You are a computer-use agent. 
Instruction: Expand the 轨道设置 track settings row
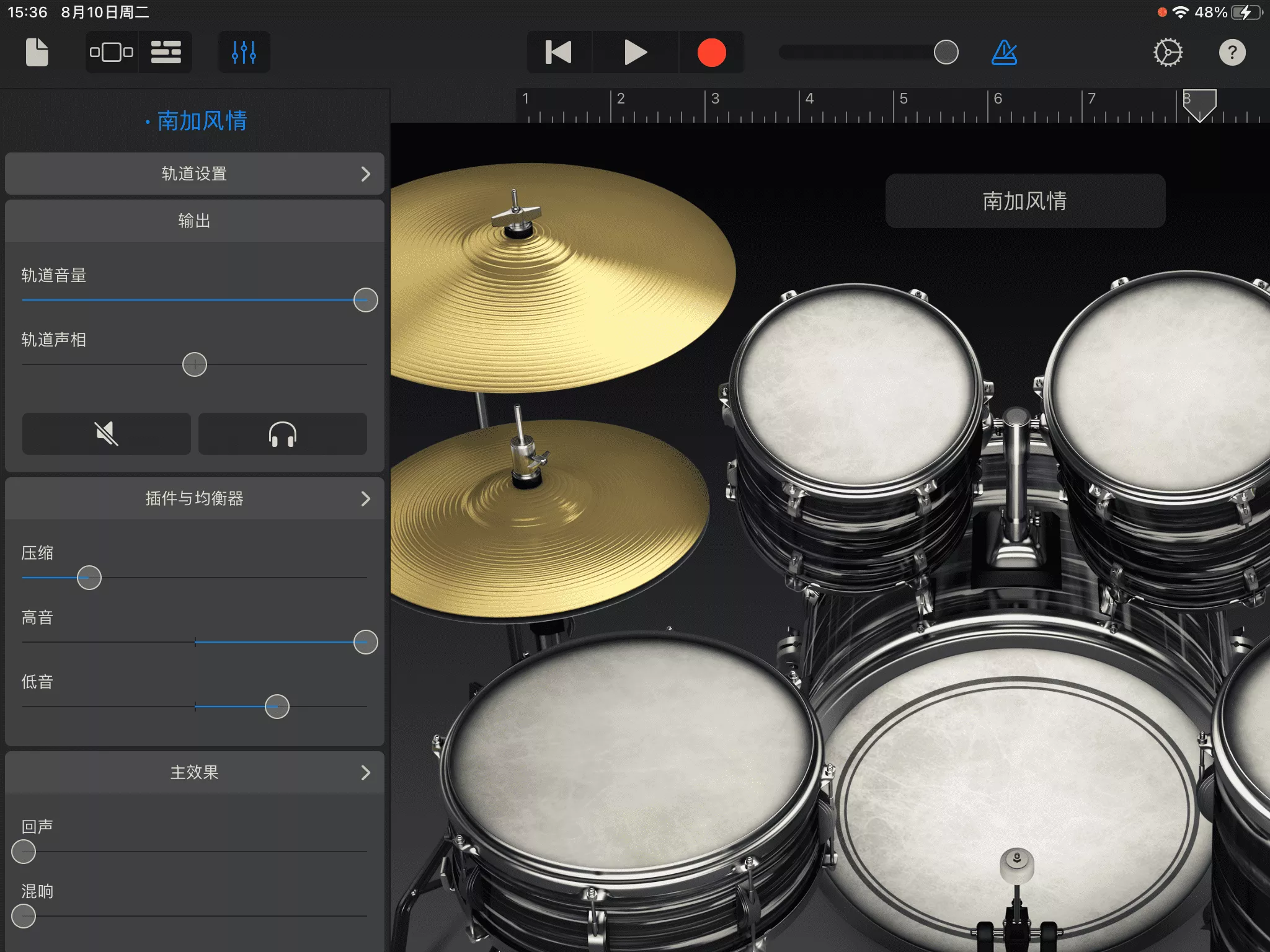coord(195,174)
